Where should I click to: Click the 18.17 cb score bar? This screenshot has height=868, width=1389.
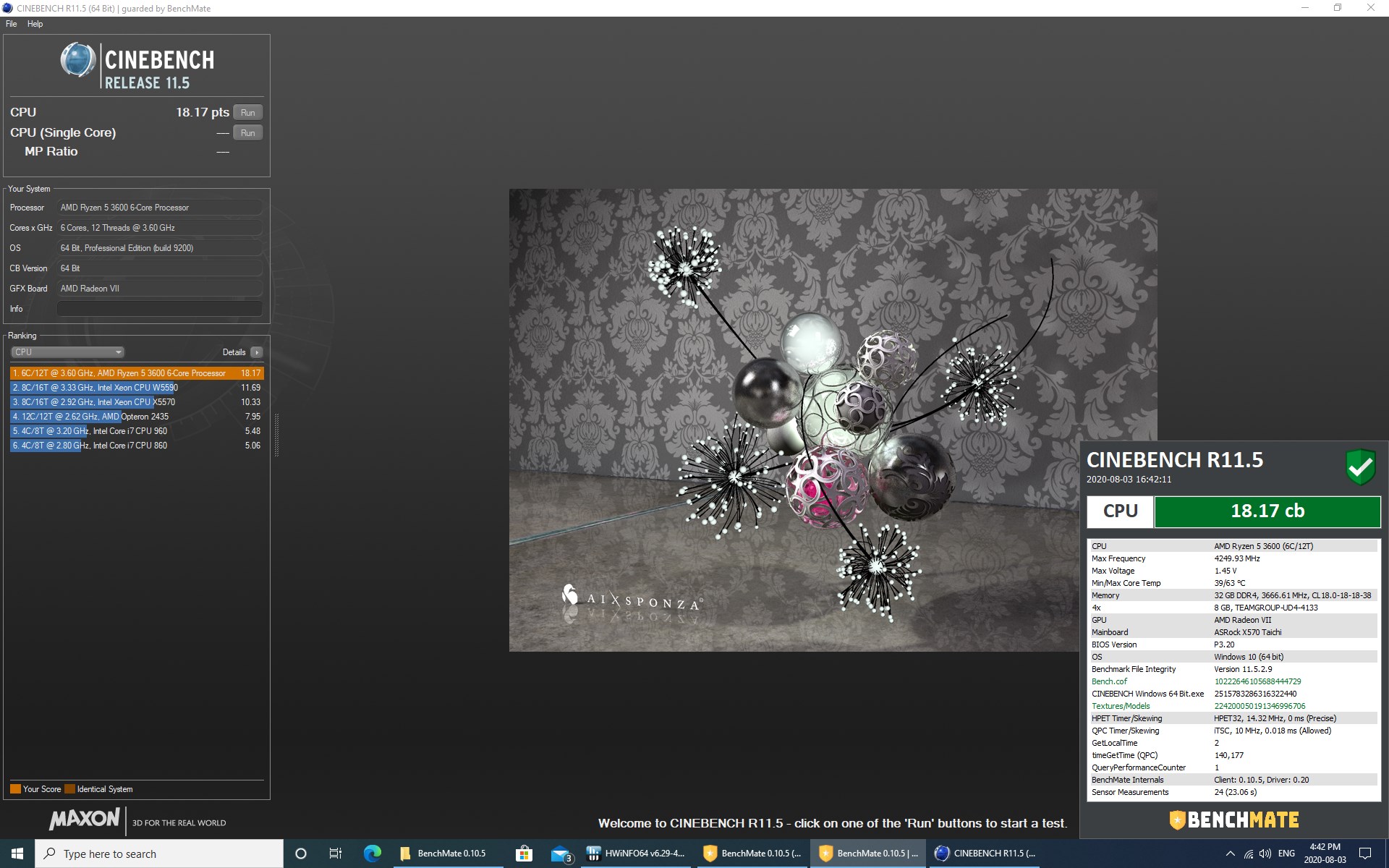(1267, 511)
